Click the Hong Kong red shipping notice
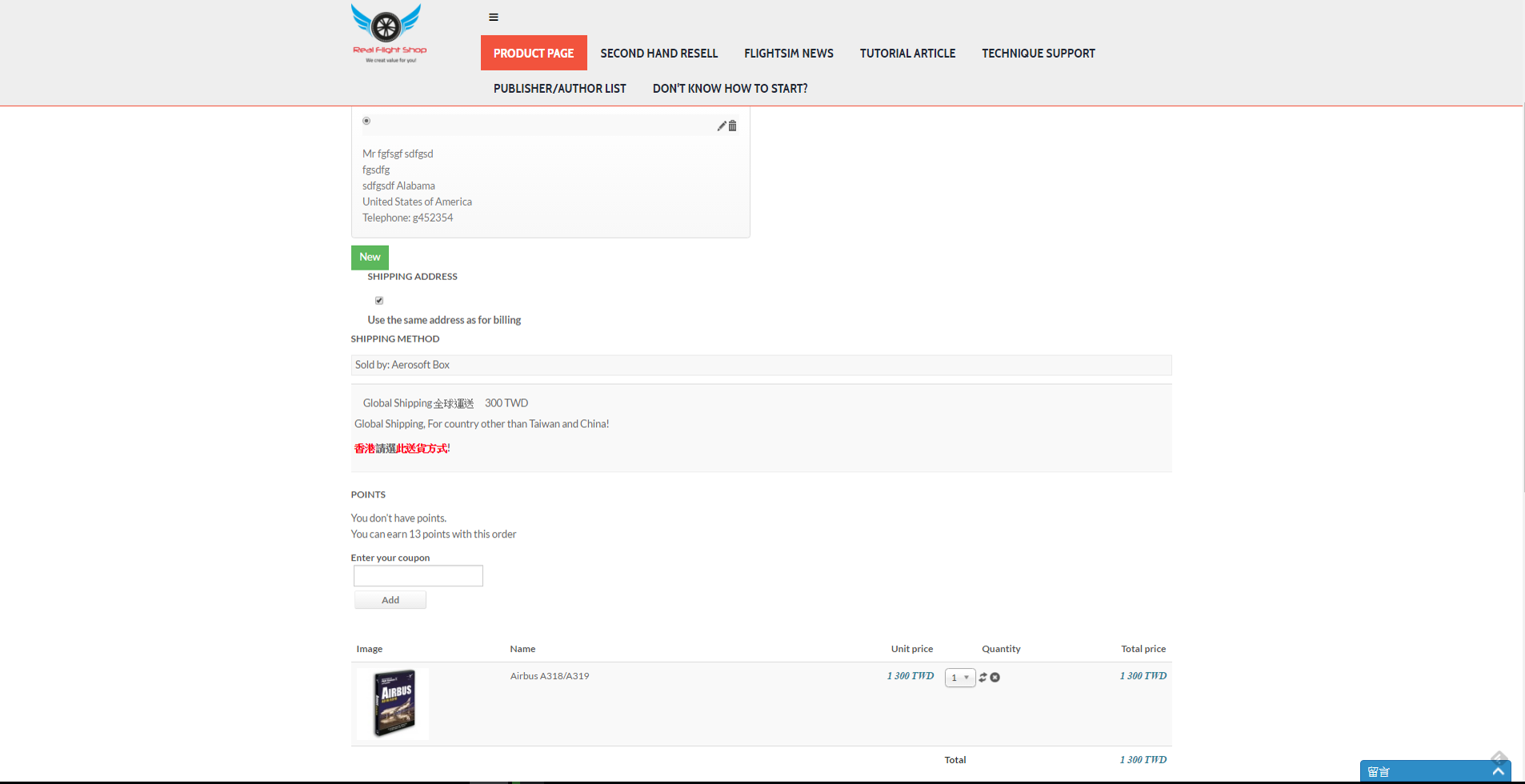Viewport: 1525px width, 784px height. pos(402,449)
